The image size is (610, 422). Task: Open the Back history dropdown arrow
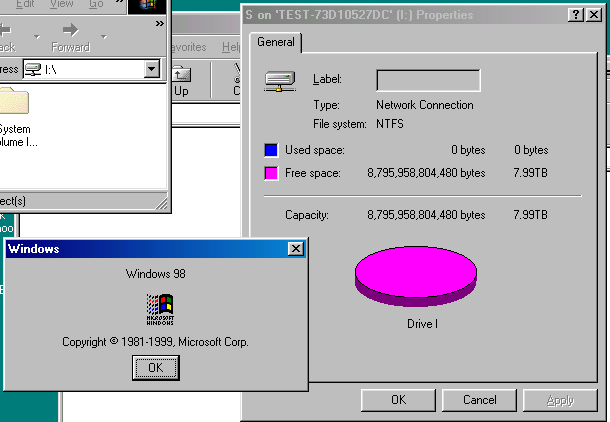(x=37, y=37)
